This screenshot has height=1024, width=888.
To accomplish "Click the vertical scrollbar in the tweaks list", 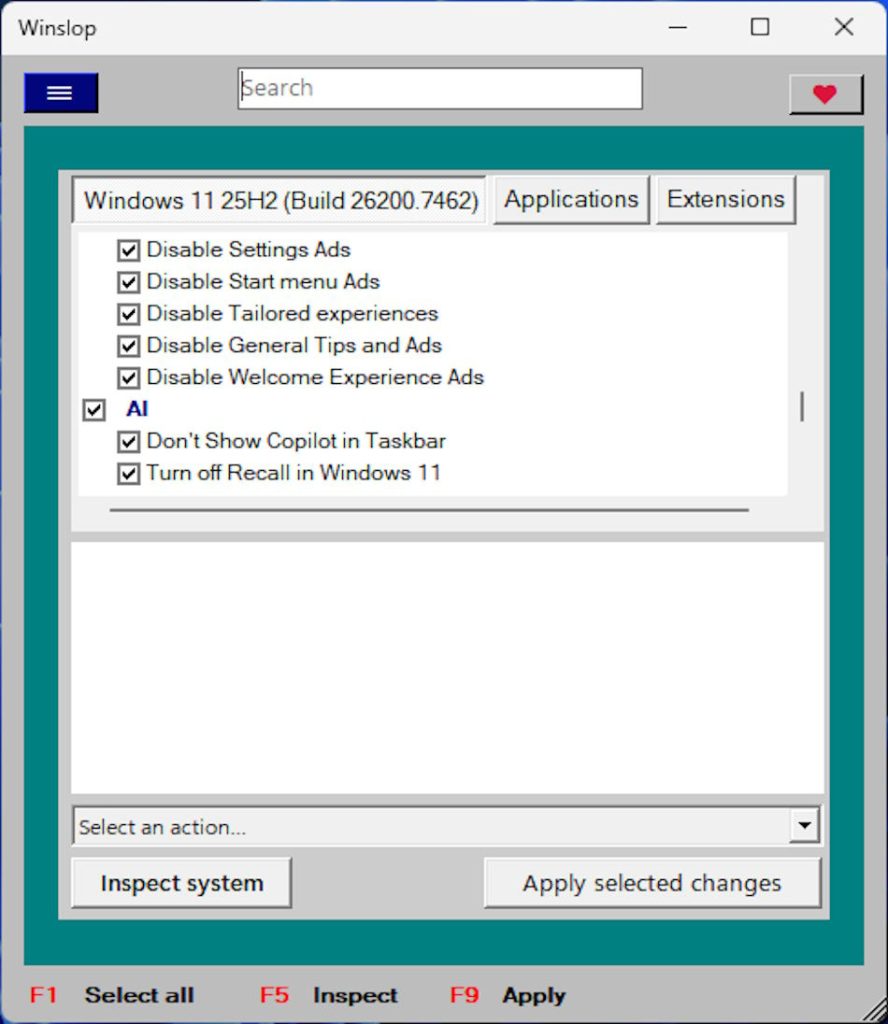I will click(x=801, y=407).
